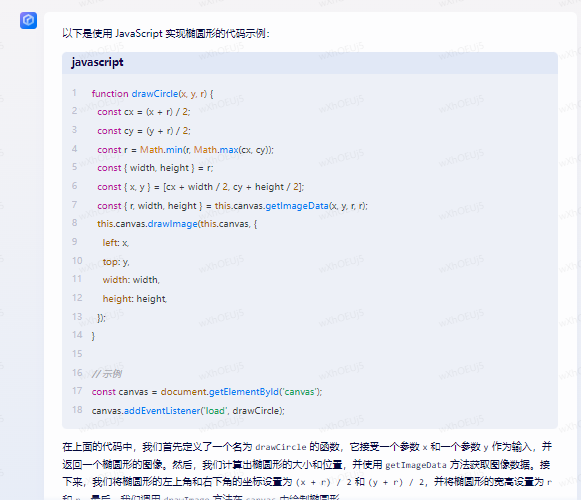Click the blue assistant avatar icon
Viewport: 581px width, 500px height.
click(x=29, y=20)
